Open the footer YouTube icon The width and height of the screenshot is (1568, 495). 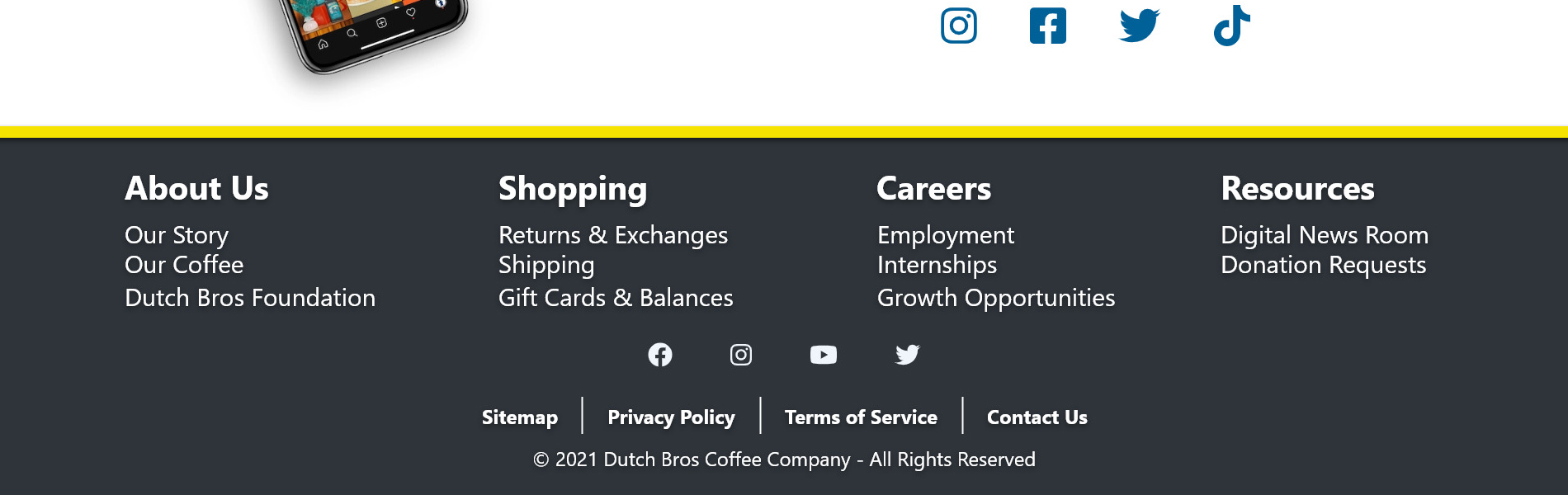pyautogui.click(x=824, y=355)
